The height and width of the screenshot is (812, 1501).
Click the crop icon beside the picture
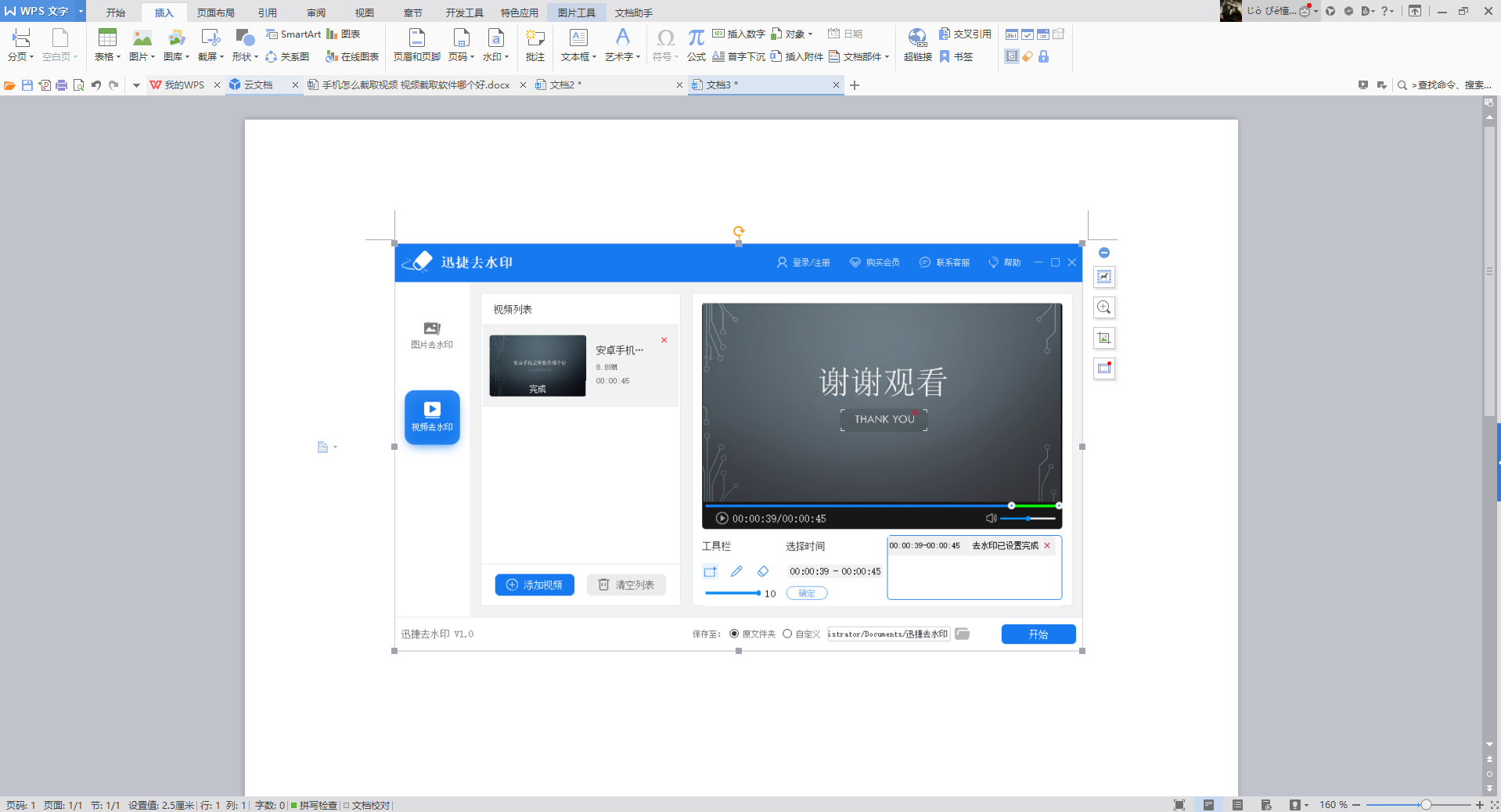click(1104, 338)
